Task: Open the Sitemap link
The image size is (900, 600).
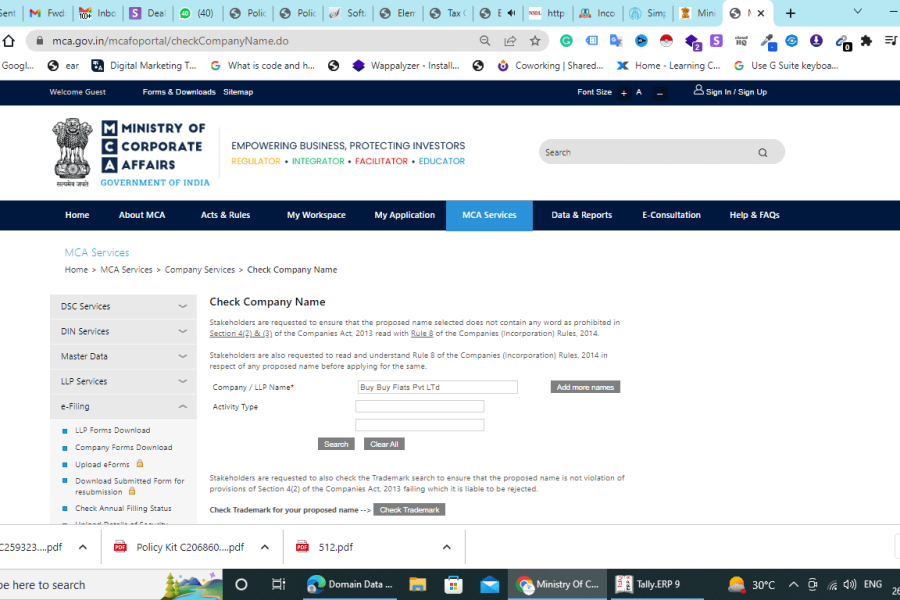Action: pos(238,92)
